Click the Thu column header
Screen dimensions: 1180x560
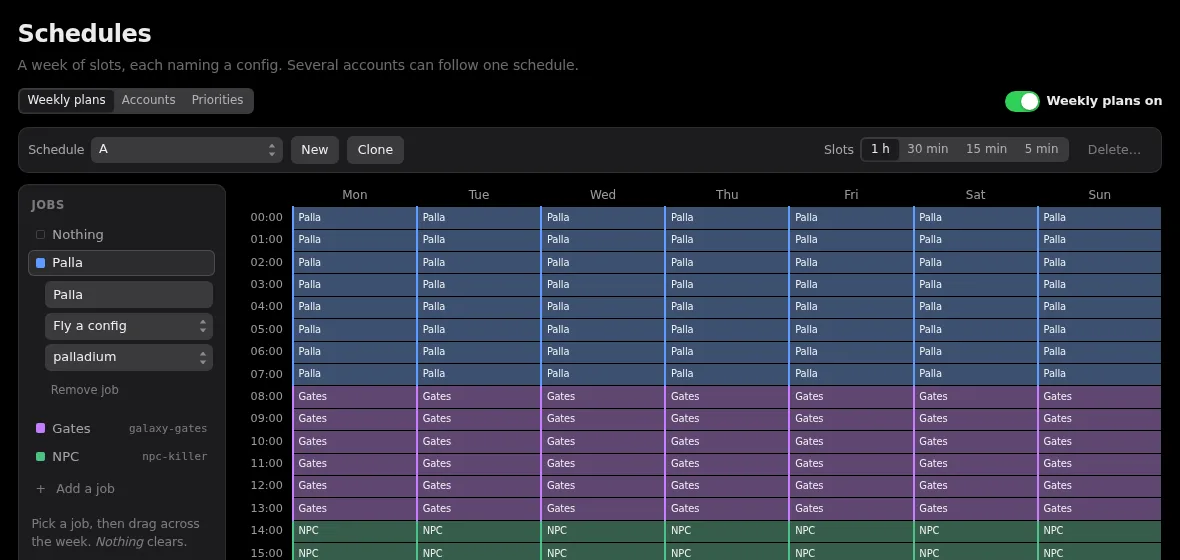[727, 195]
